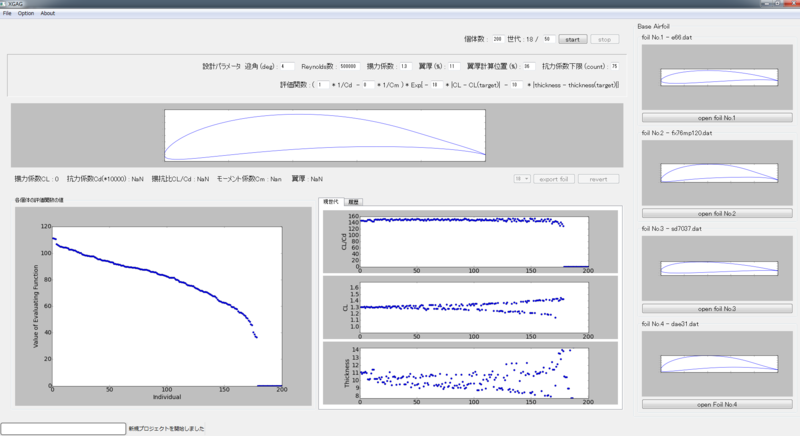
Task: Click the foil No.3 sd7037.dat airfoil preview
Action: coord(717,268)
